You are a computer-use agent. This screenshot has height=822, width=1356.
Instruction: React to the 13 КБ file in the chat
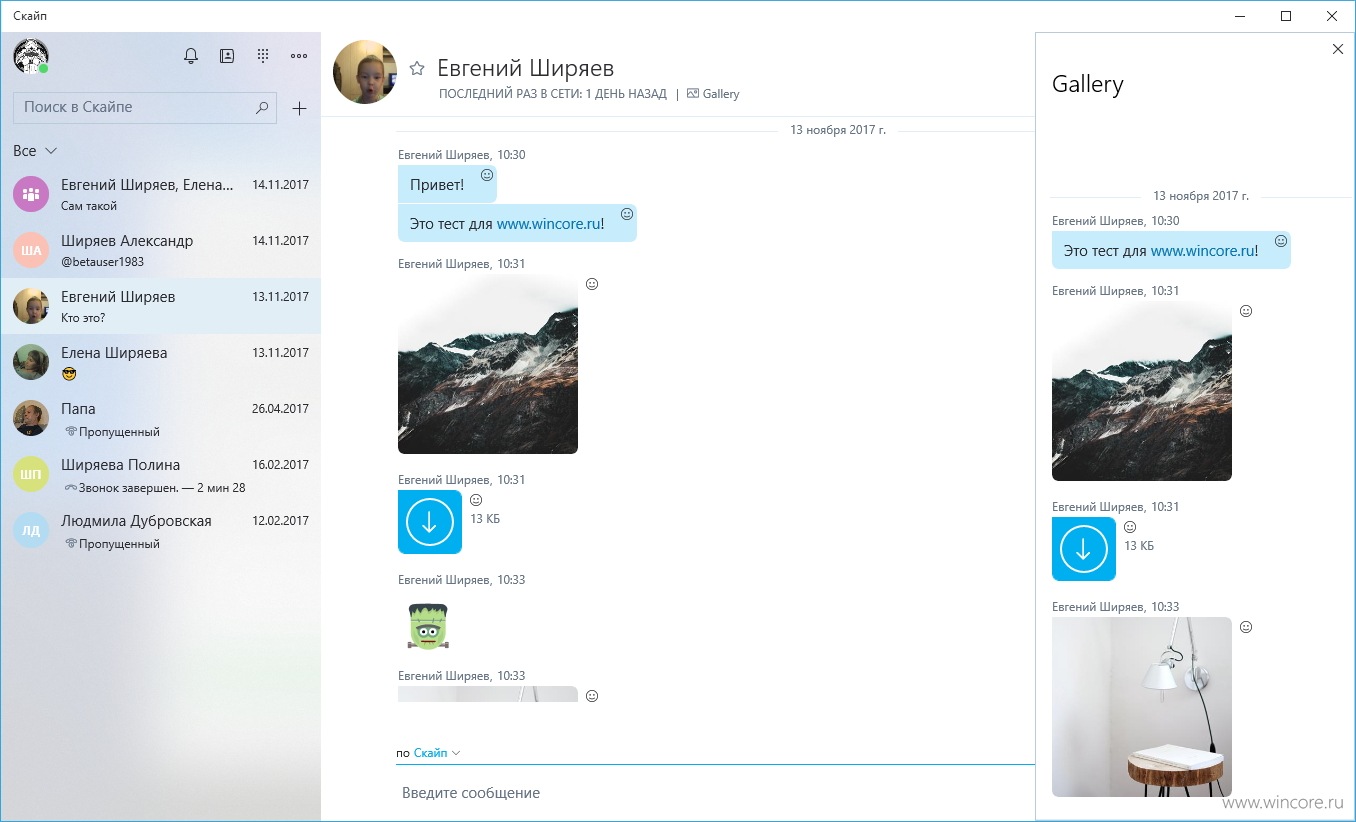[x=476, y=500]
